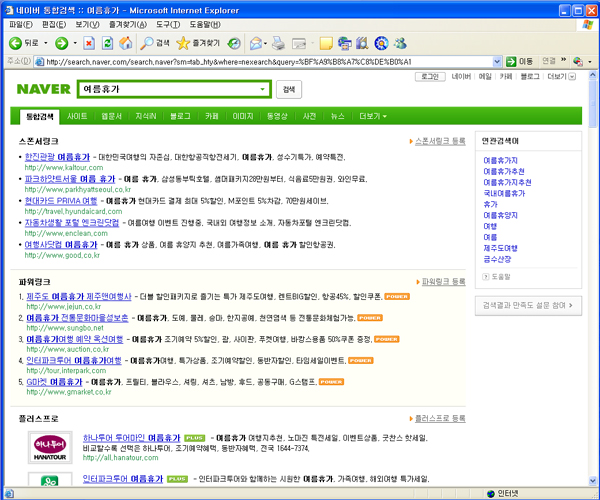Select the 사이트 search tab
This screenshot has height=500, width=600.
click(x=77, y=116)
